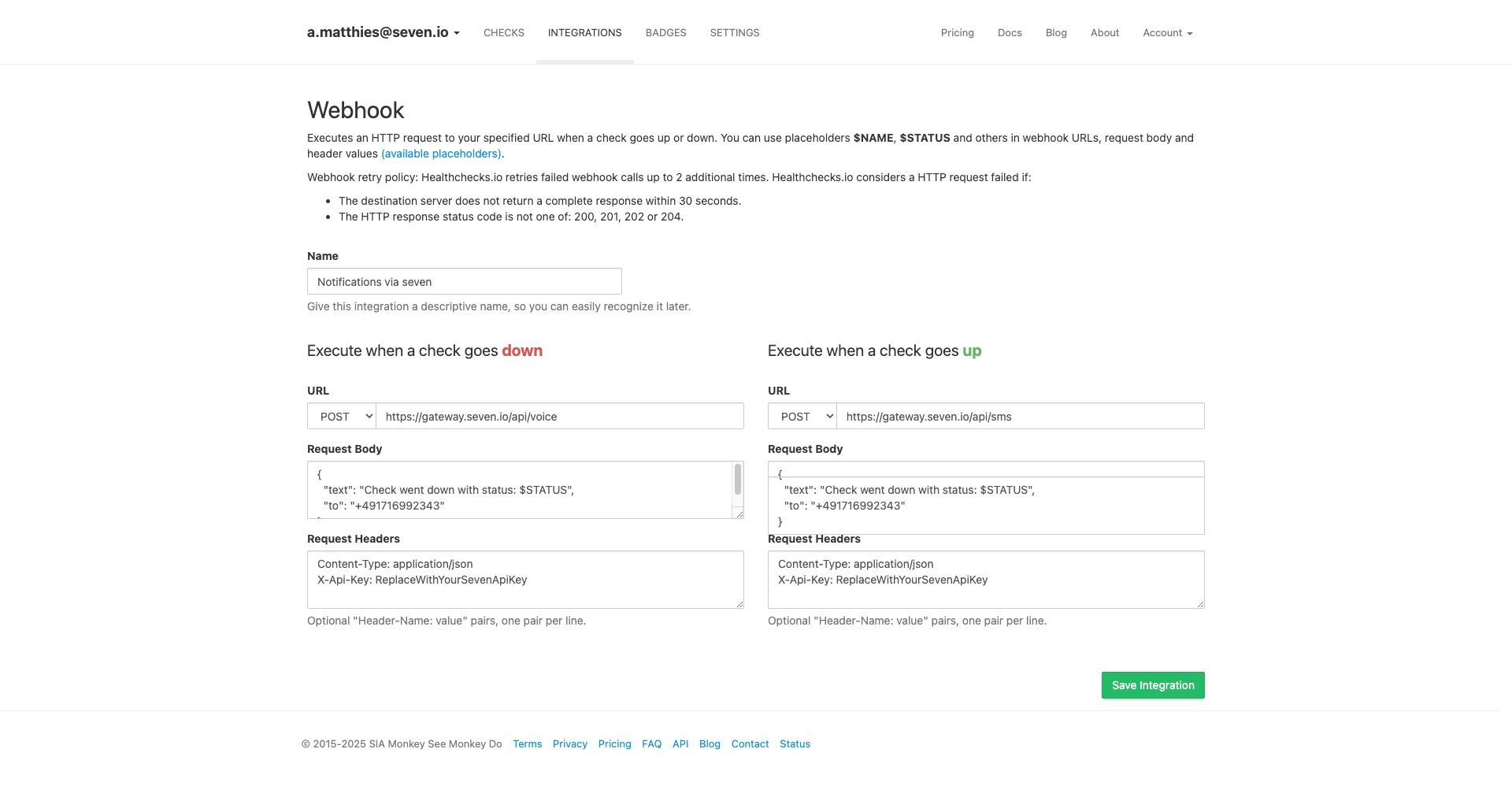This screenshot has height=786, width=1512.
Task: Open POST method dropdown for up URL
Action: [x=802, y=417]
